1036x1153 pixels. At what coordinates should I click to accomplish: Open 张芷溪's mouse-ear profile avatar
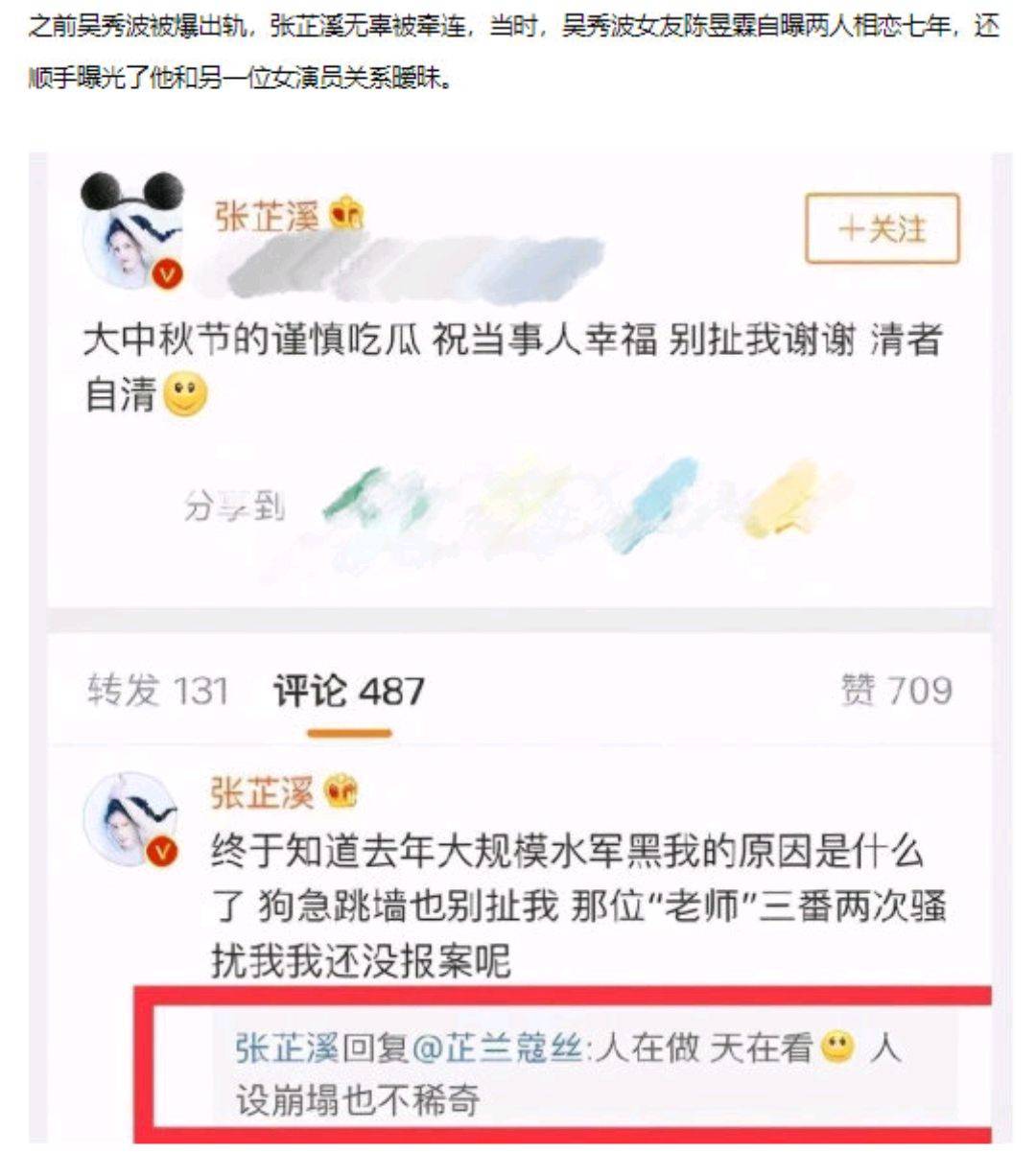(x=132, y=232)
